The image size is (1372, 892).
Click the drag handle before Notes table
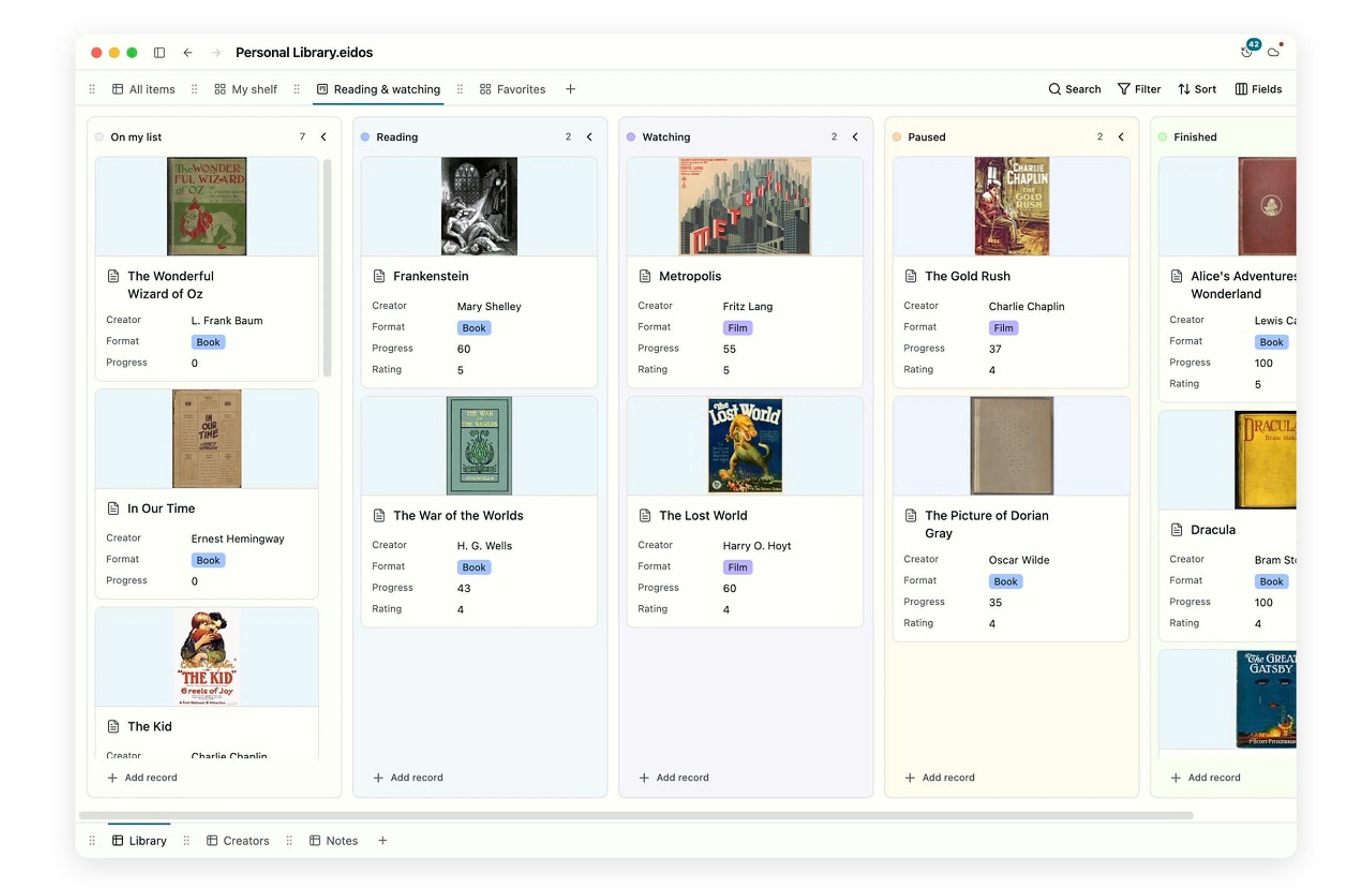[289, 840]
